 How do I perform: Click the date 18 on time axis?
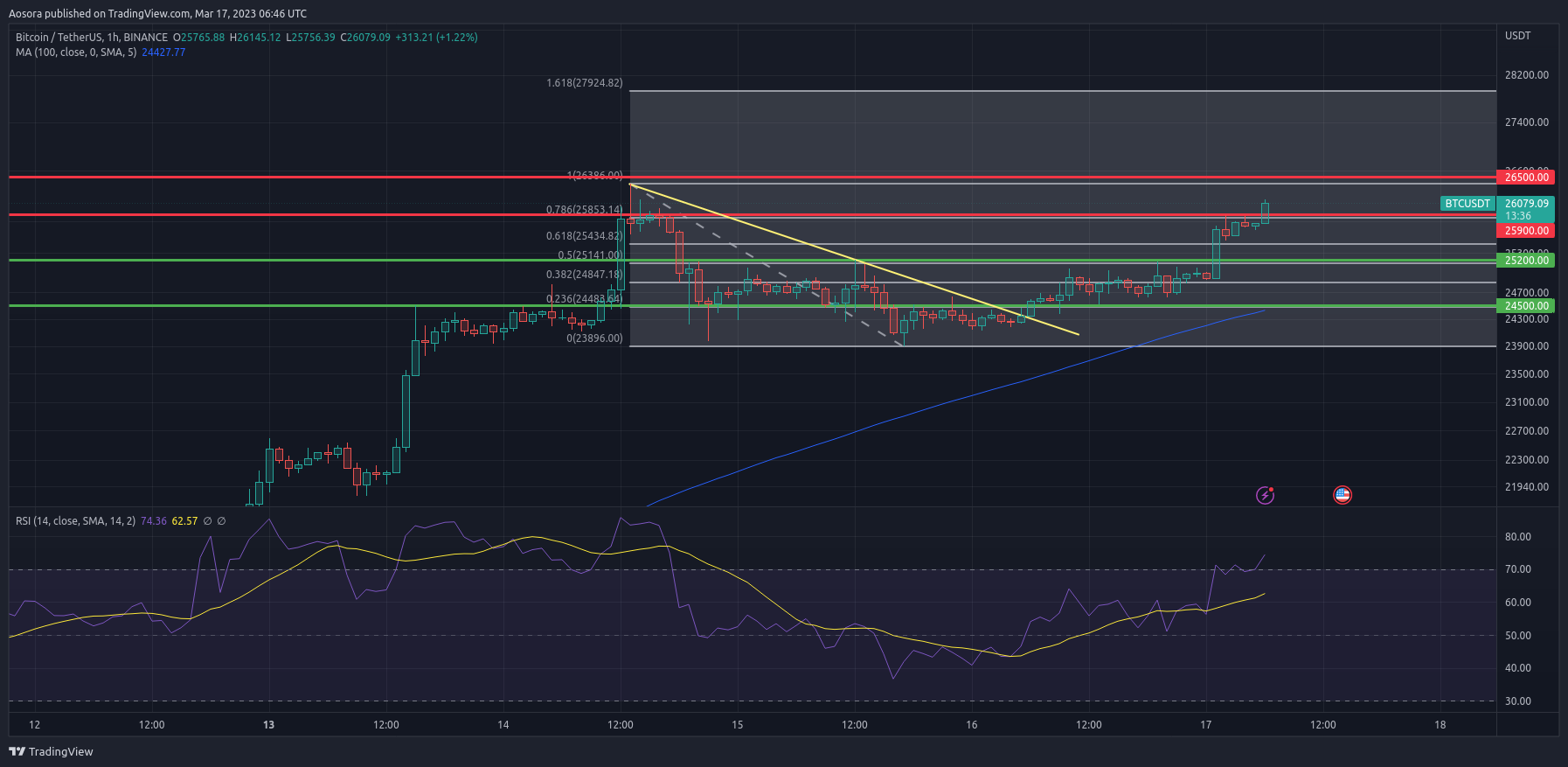pos(1440,725)
